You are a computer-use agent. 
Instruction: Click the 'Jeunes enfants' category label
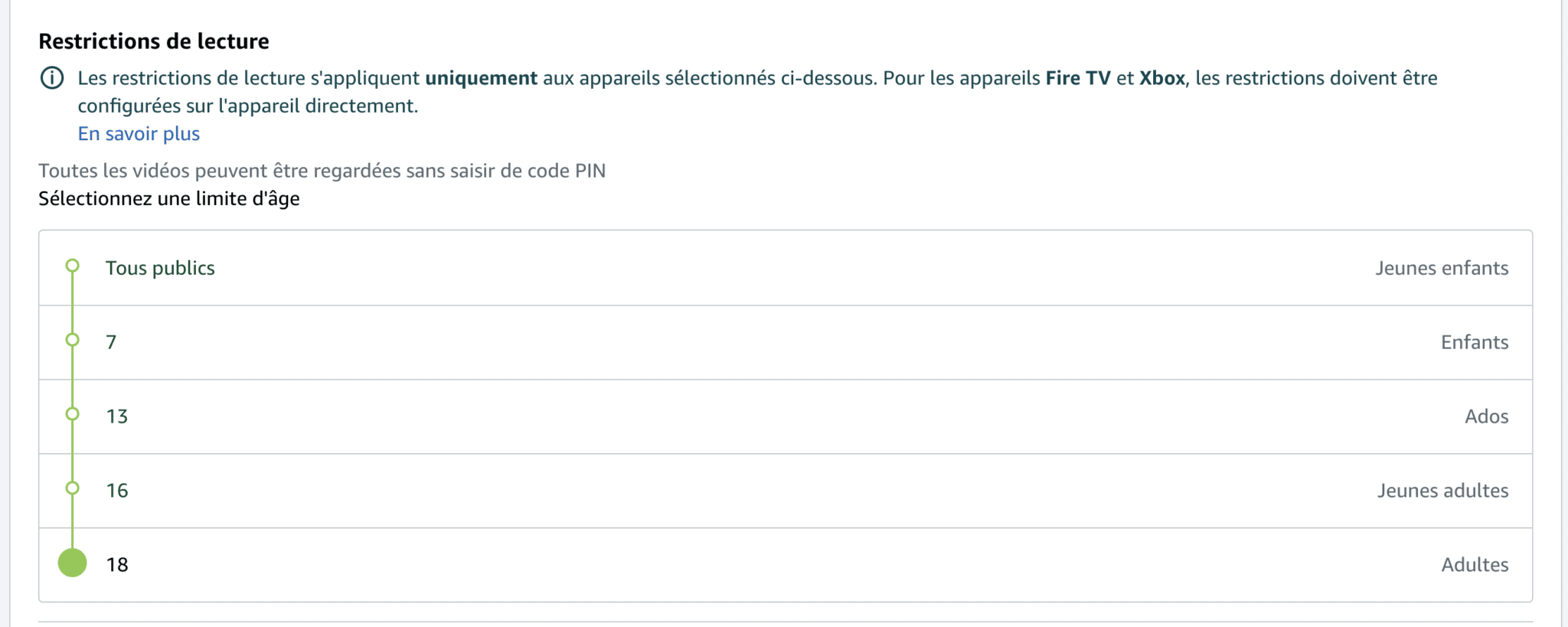(x=1441, y=268)
